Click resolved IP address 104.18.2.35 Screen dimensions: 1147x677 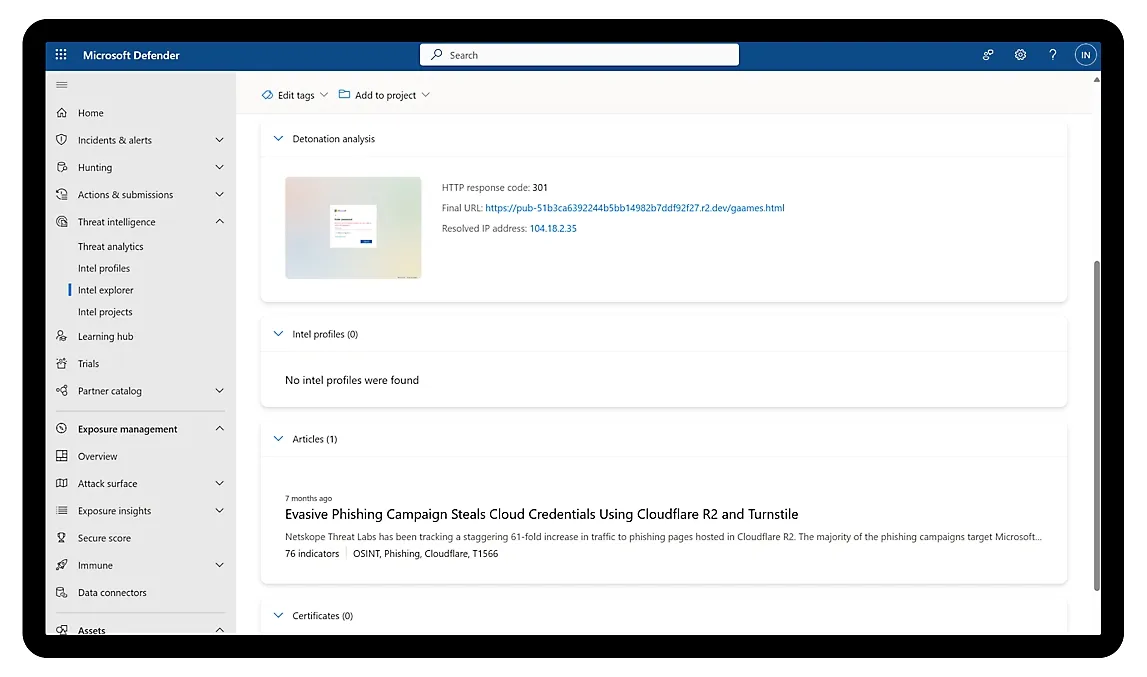click(x=553, y=228)
